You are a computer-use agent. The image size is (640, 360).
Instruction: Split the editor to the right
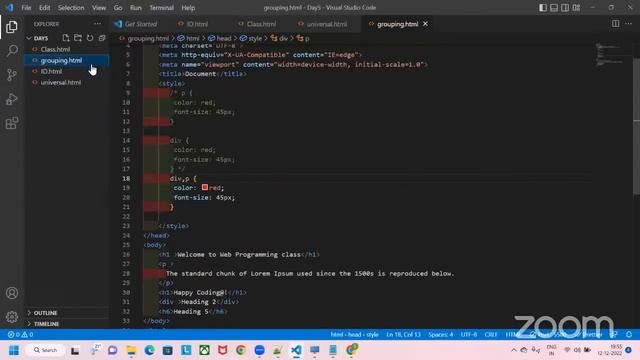(616, 24)
